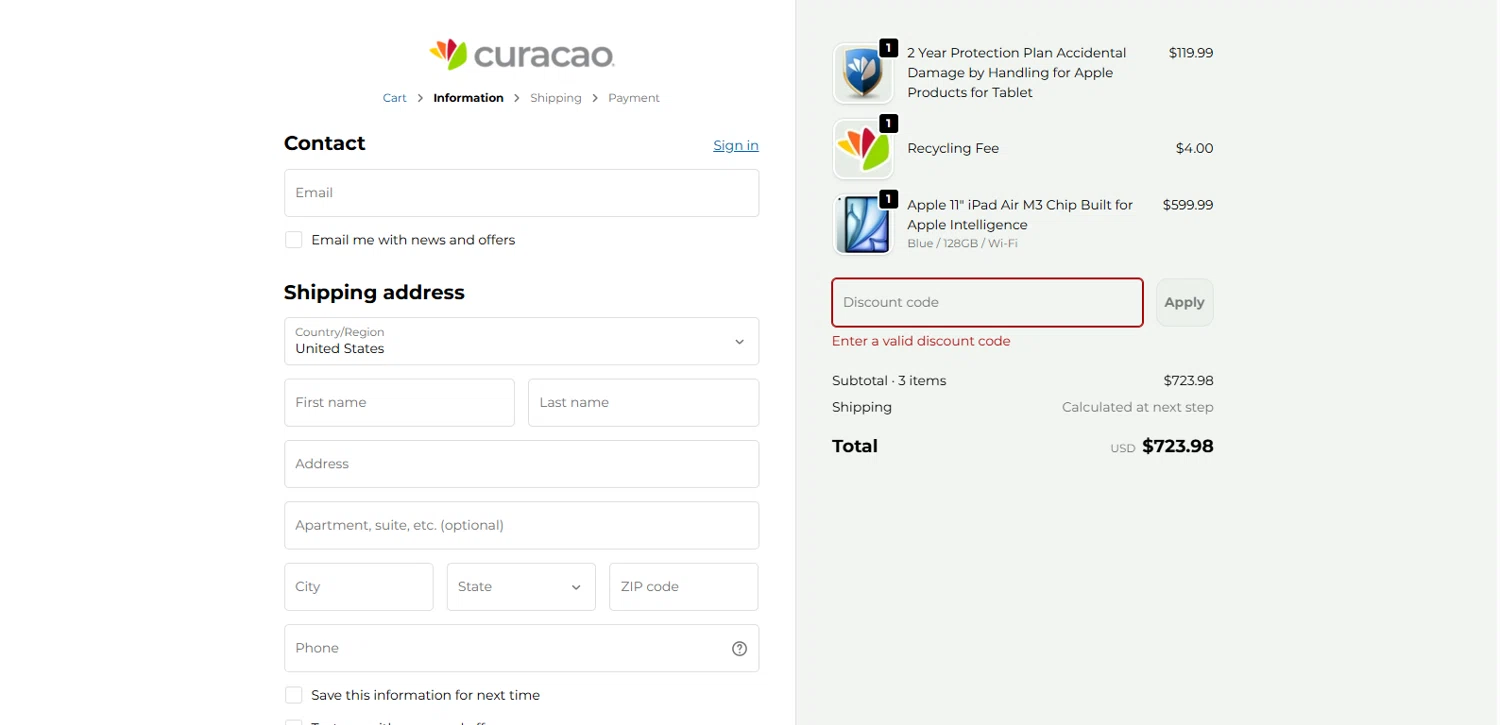This screenshot has width=1500, height=725.
Task: Click the 2 Year Protection Plan item name
Action: (1017, 73)
